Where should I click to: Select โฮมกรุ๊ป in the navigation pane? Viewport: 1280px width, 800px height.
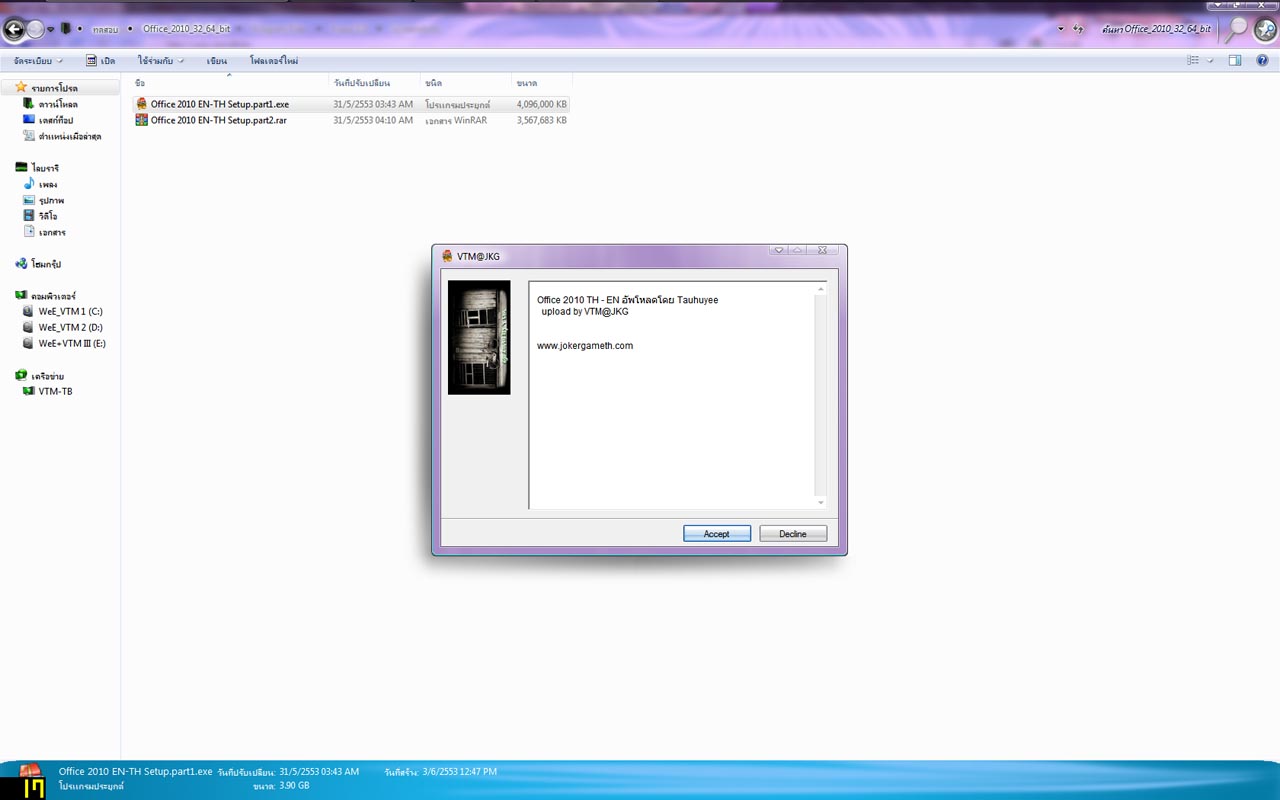[x=46, y=264]
